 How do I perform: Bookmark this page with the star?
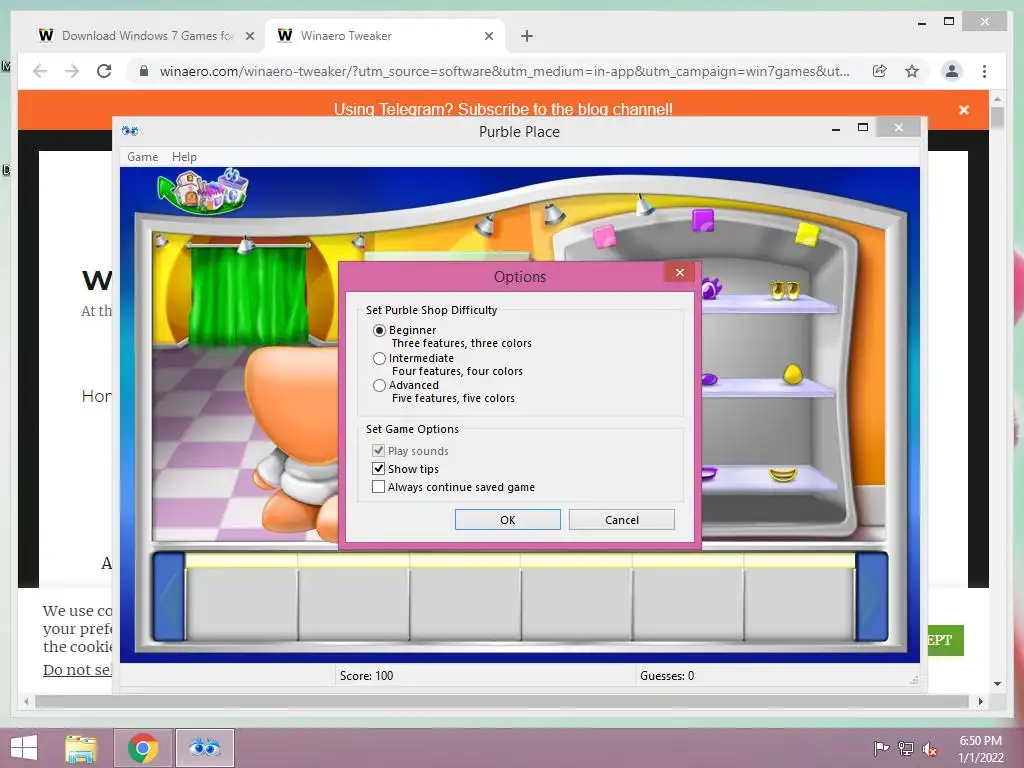coord(912,71)
